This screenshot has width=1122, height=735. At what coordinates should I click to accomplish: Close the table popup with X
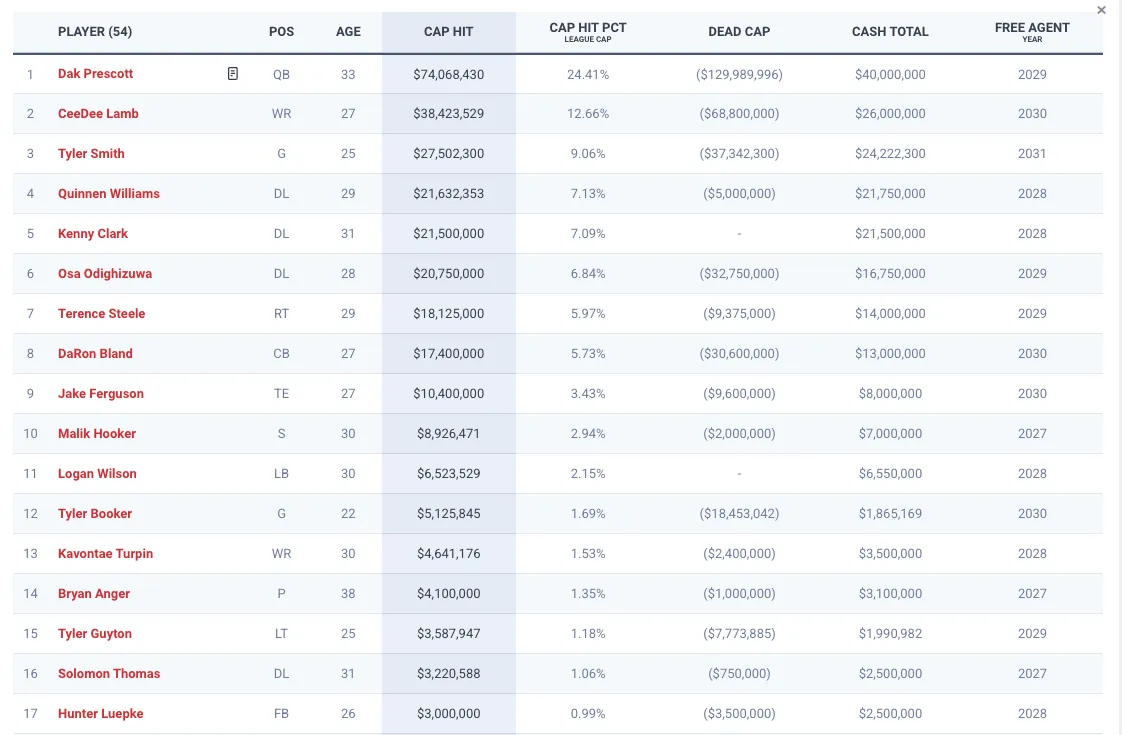[x=1101, y=10]
